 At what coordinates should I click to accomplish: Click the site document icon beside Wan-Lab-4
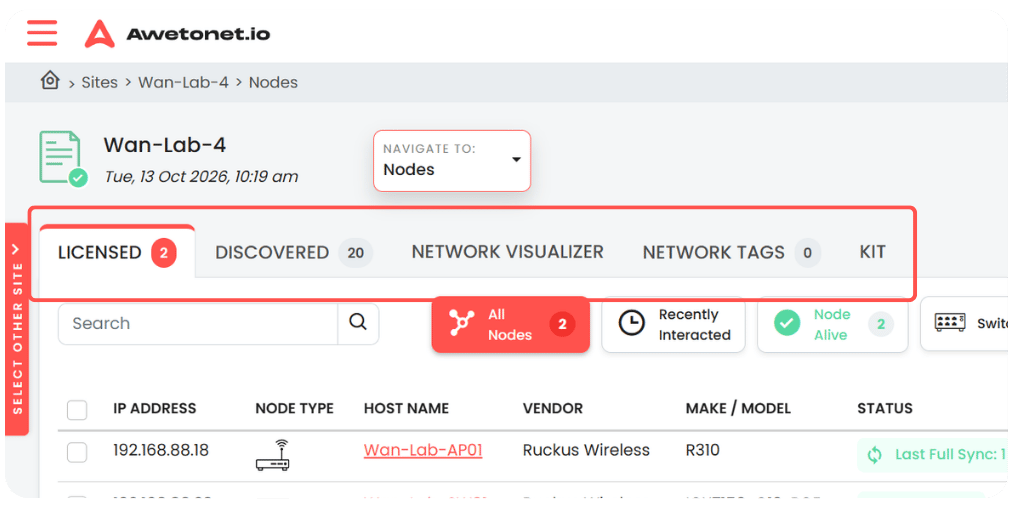(x=63, y=158)
